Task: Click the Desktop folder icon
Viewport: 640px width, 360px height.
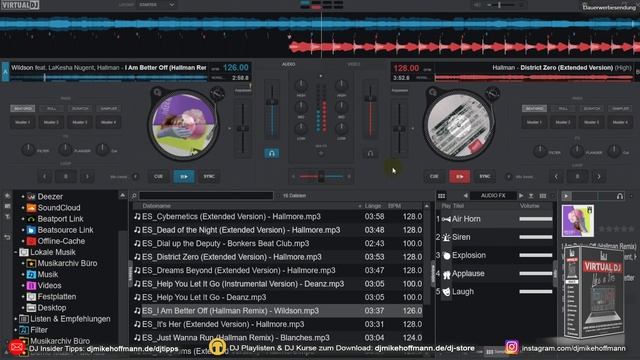Action: click(31, 308)
